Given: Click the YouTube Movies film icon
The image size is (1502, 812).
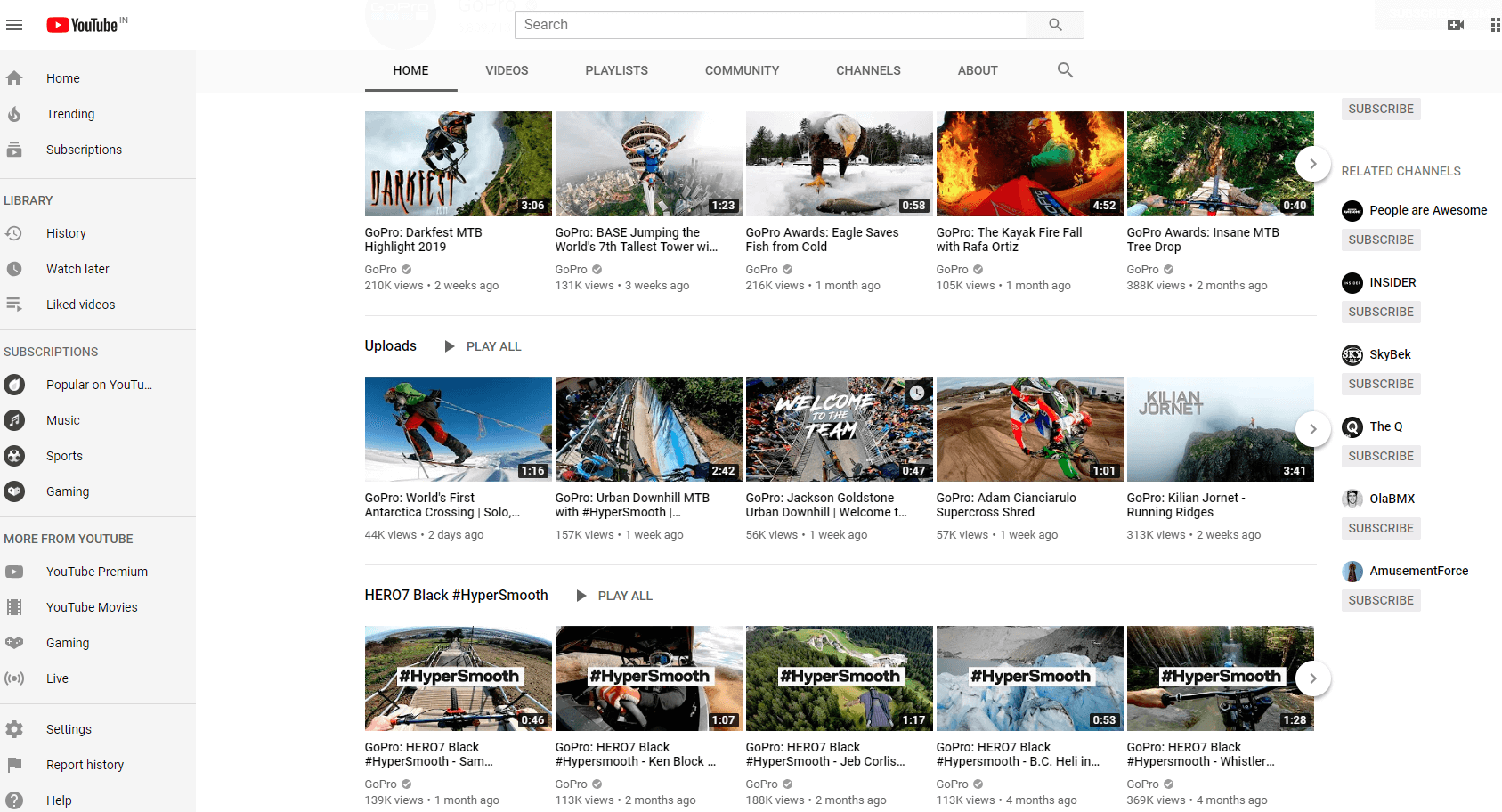Looking at the screenshot, I should (x=14, y=607).
